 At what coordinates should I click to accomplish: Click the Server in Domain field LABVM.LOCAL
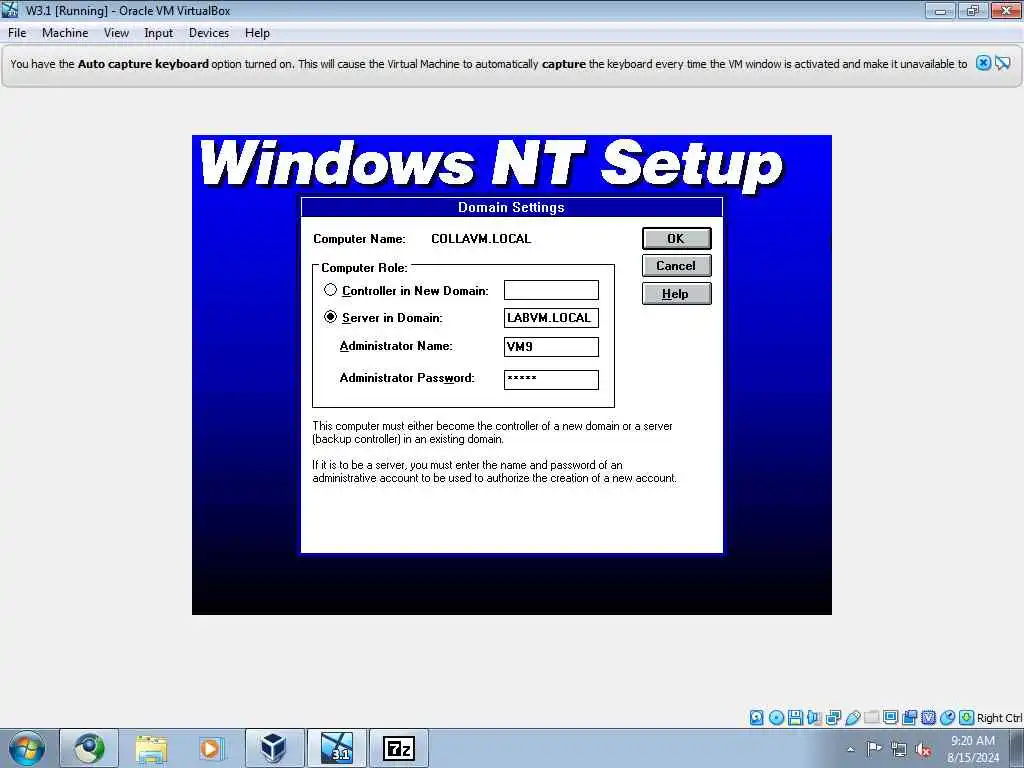click(x=551, y=318)
